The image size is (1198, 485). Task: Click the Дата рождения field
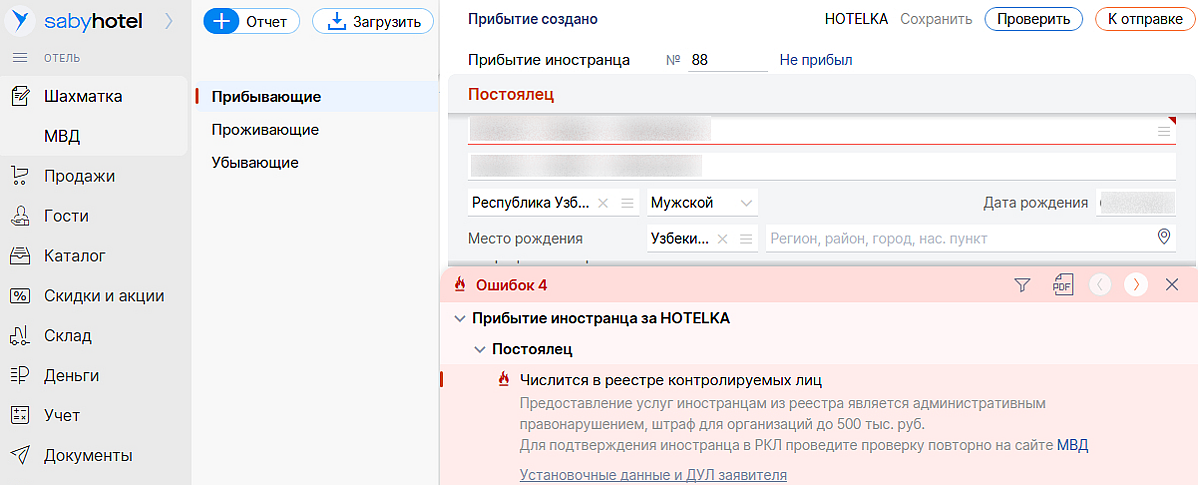click(x=1135, y=203)
